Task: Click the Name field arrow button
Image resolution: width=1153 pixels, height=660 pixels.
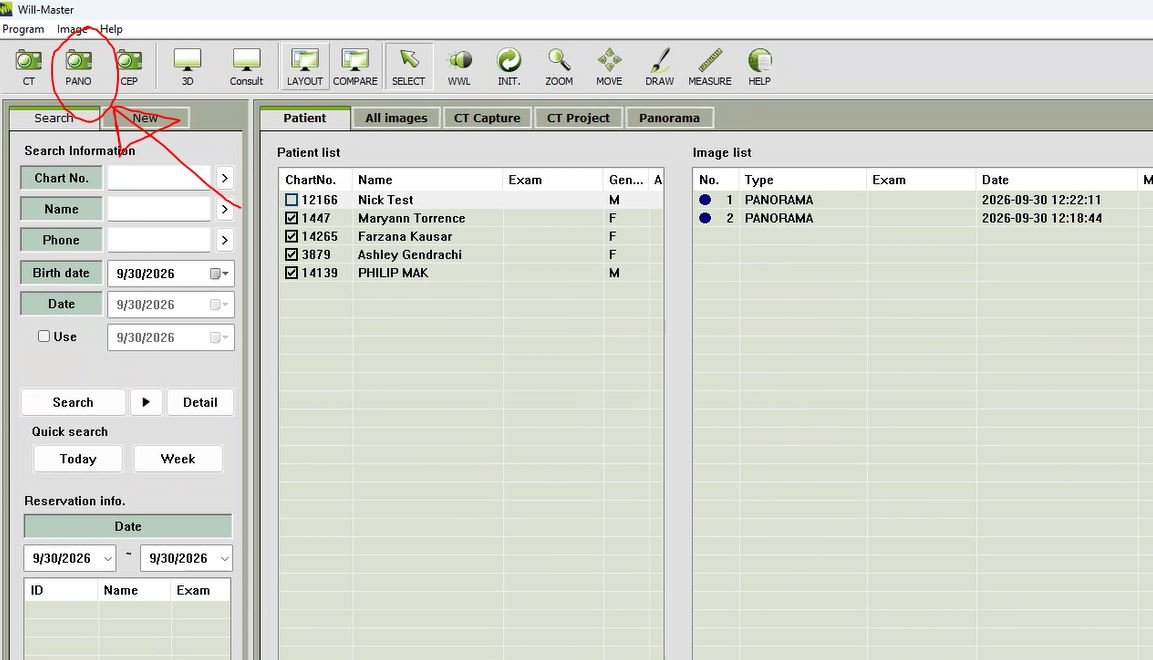Action: (x=225, y=209)
